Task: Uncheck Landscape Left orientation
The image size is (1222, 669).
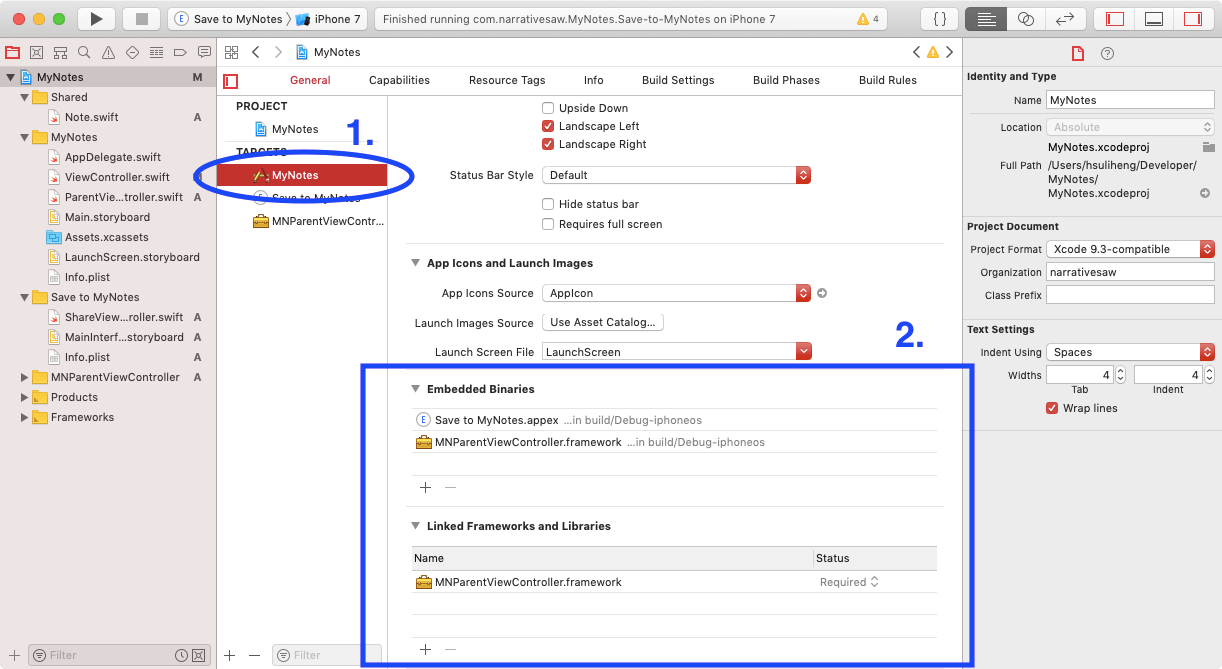Action: point(548,126)
